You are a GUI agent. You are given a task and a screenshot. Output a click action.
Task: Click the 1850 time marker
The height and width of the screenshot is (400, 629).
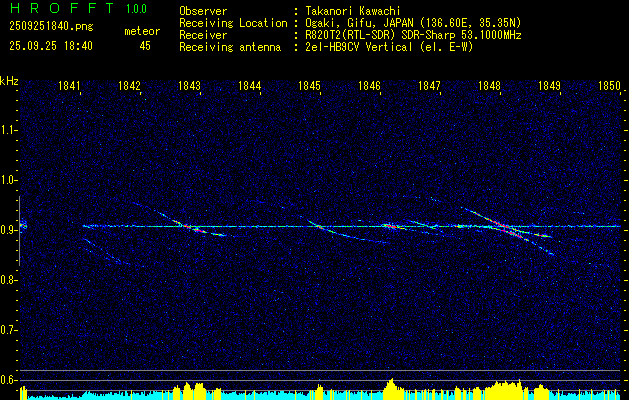(609, 85)
